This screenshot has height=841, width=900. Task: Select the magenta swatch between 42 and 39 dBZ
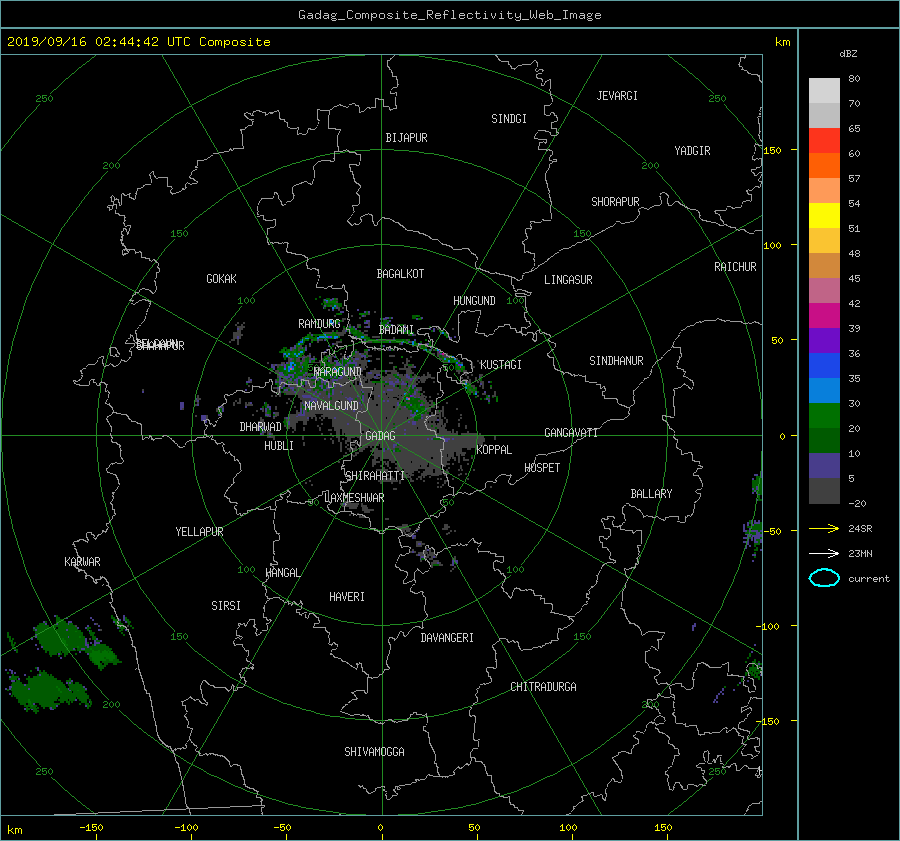(x=824, y=315)
